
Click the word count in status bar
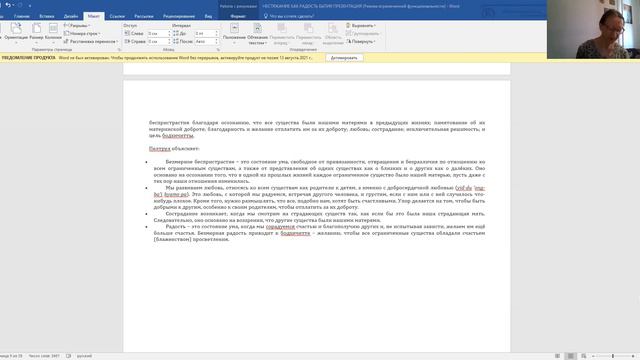pyautogui.click(x=44, y=356)
